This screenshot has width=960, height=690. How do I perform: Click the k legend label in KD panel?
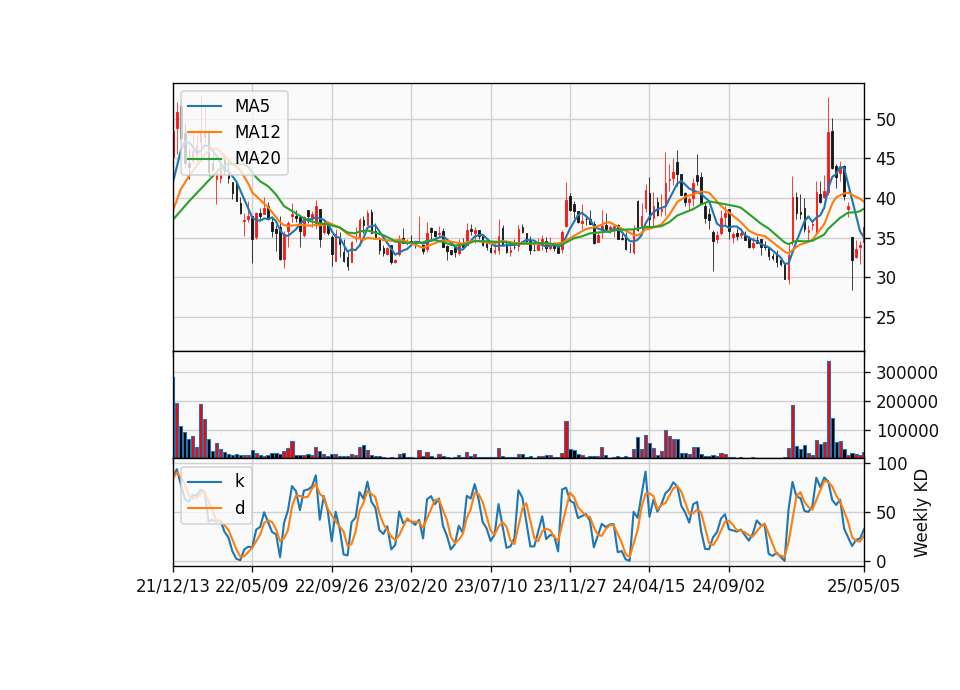point(239,481)
